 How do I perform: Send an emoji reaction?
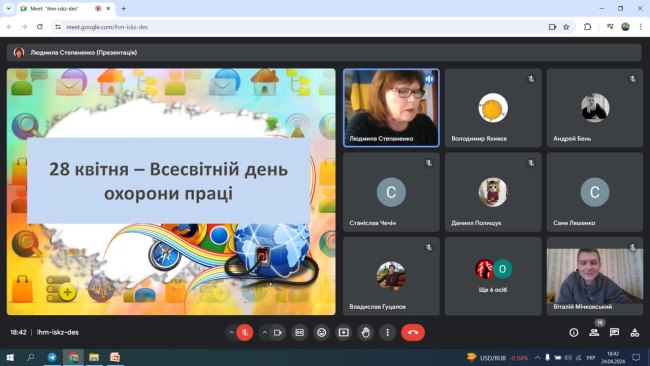322,332
